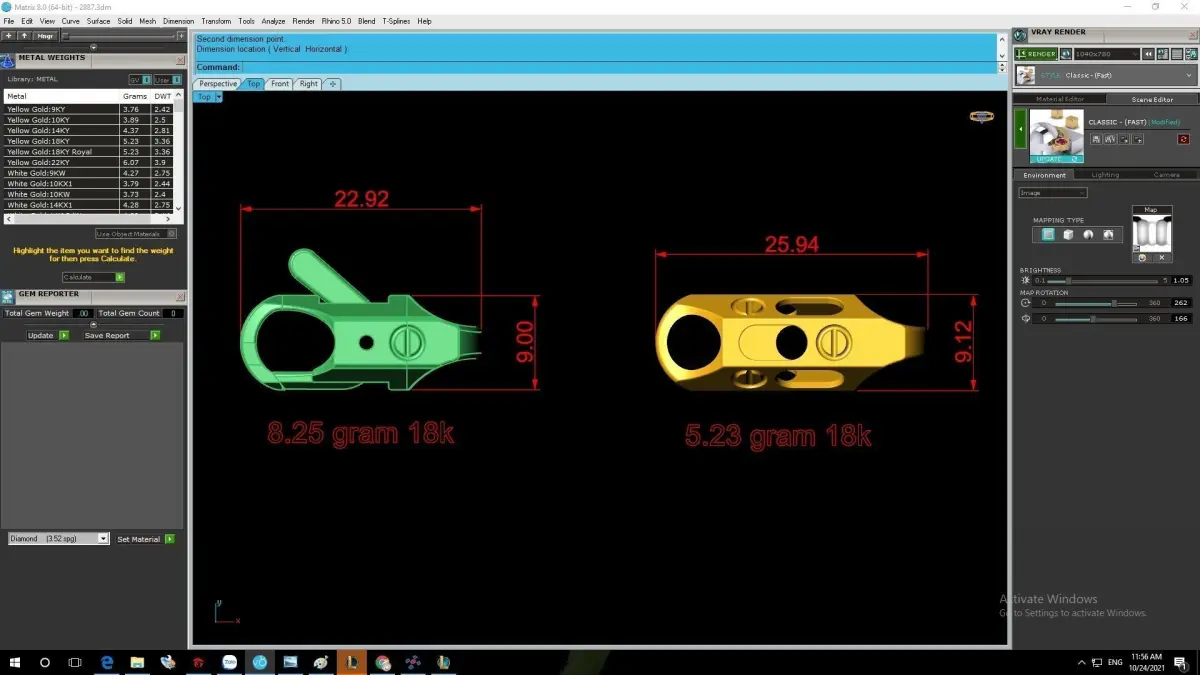This screenshot has height=675, width=1200.
Task: Click the Update button in Gem Reporter
Action: pyautogui.click(x=48, y=335)
